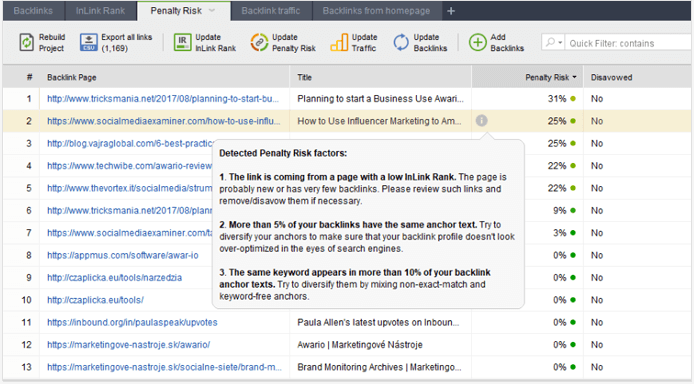Click the 0% penalty risk in row 11

click(x=559, y=323)
